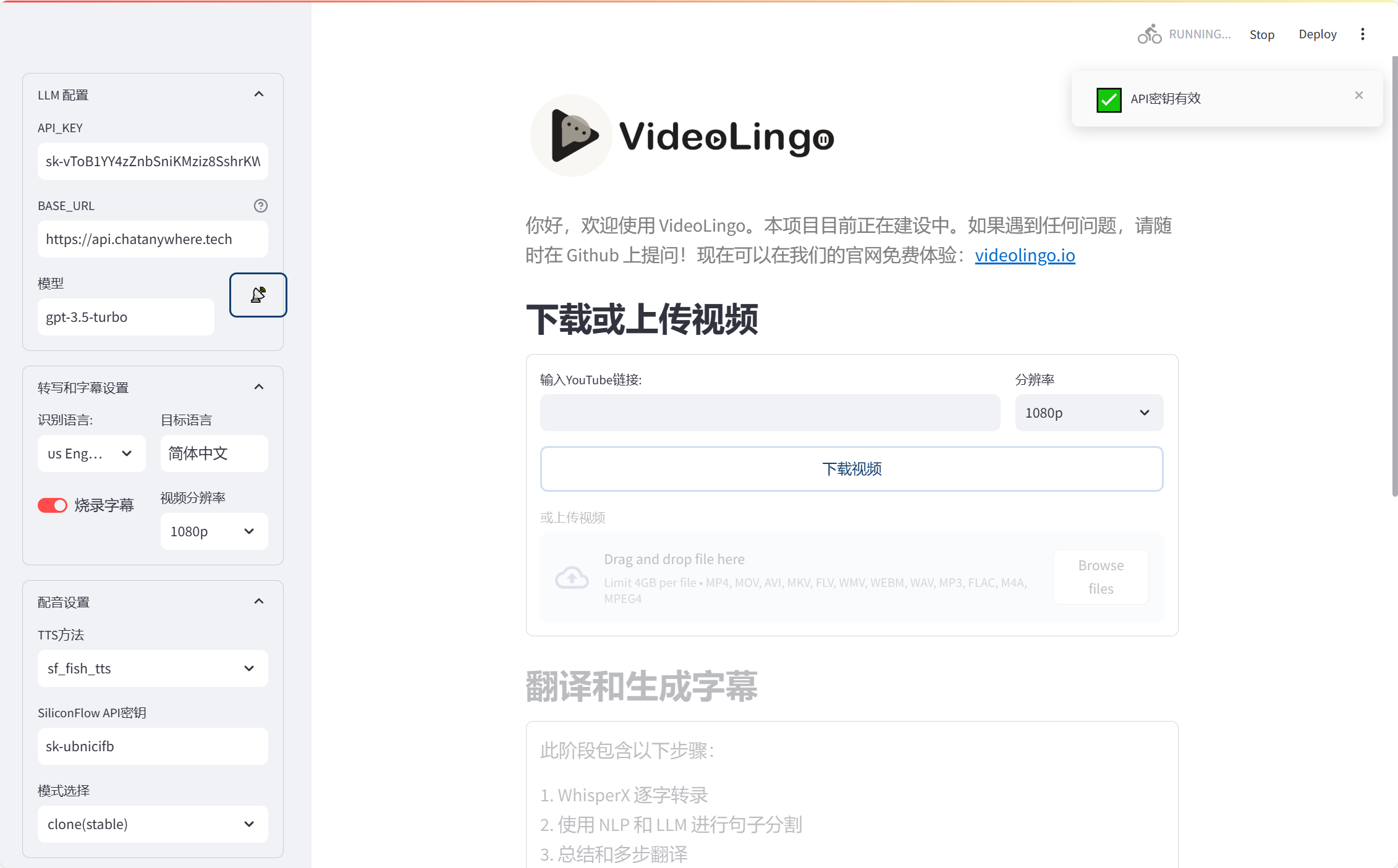Image resolution: width=1398 pixels, height=868 pixels.
Task: Click the cloud upload icon
Action: tap(572, 578)
